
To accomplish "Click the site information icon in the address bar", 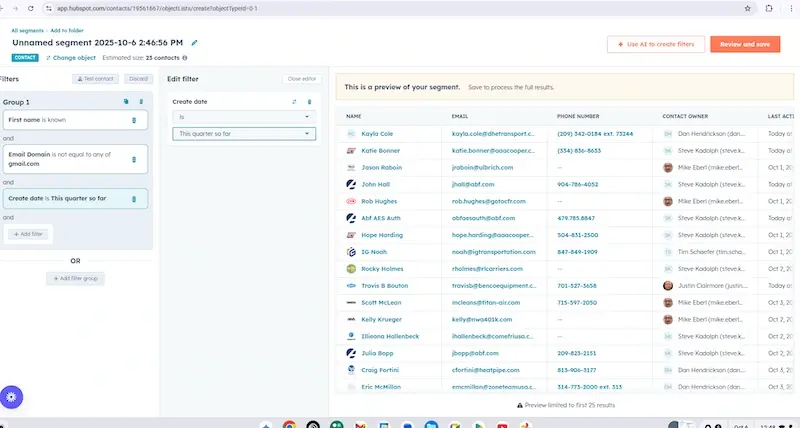I will [49, 8].
